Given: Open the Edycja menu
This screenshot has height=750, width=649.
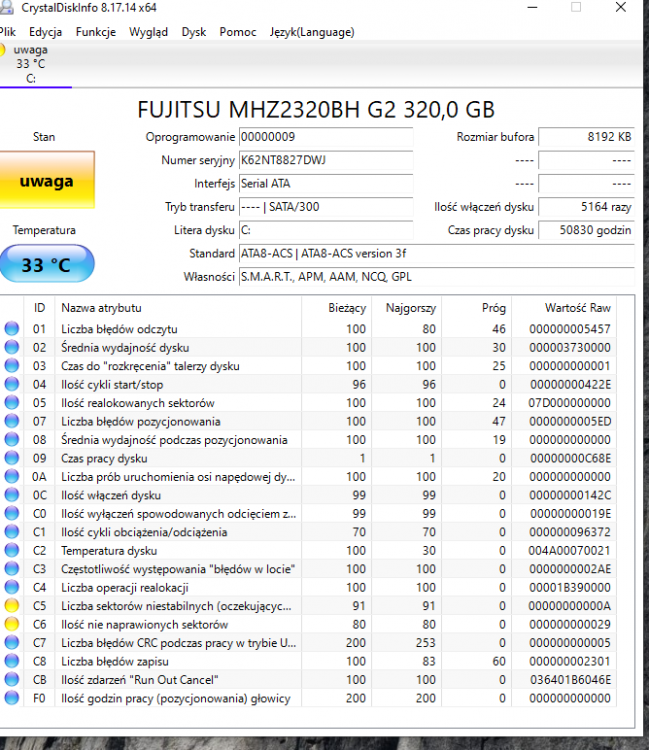Looking at the screenshot, I should coord(45,32).
